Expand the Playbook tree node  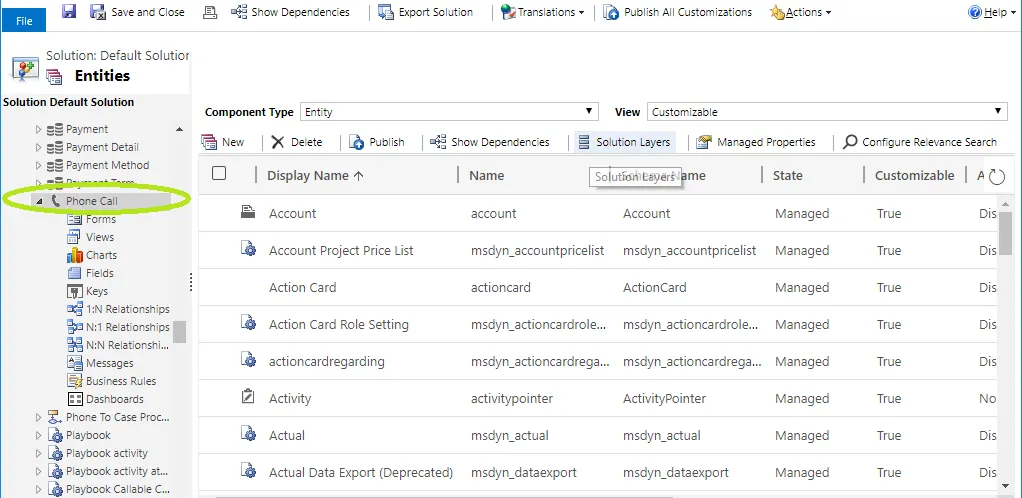(x=38, y=435)
